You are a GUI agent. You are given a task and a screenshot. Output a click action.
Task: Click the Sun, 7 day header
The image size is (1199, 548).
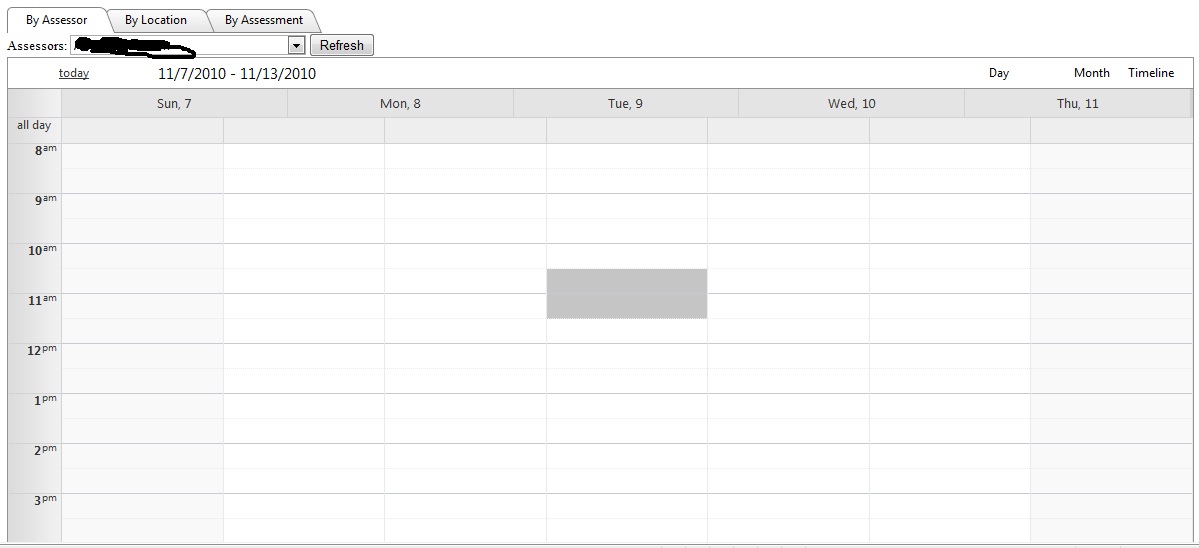[174, 104]
